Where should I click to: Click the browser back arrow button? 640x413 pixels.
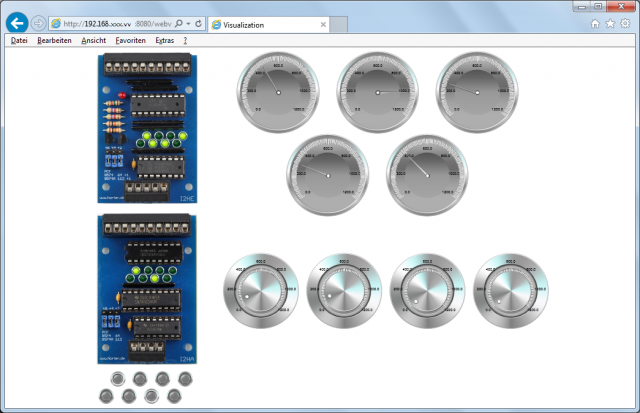pyautogui.click(x=17, y=22)
